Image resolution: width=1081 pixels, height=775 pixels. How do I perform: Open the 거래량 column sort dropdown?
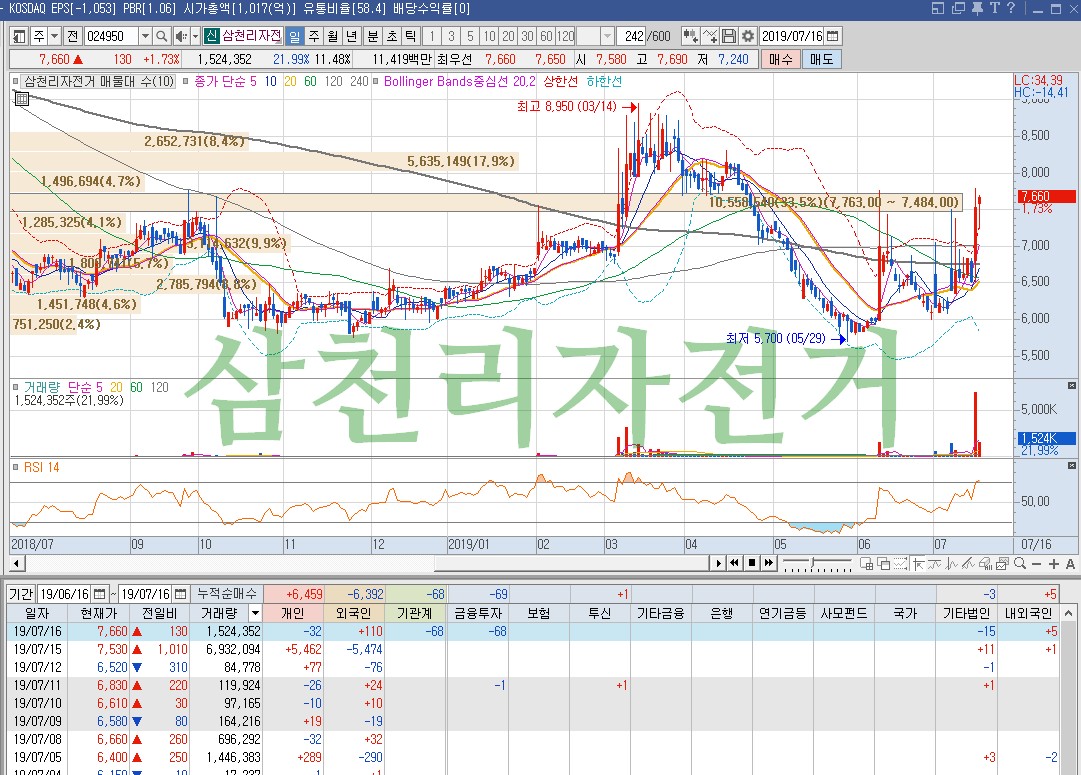(255, 613)
